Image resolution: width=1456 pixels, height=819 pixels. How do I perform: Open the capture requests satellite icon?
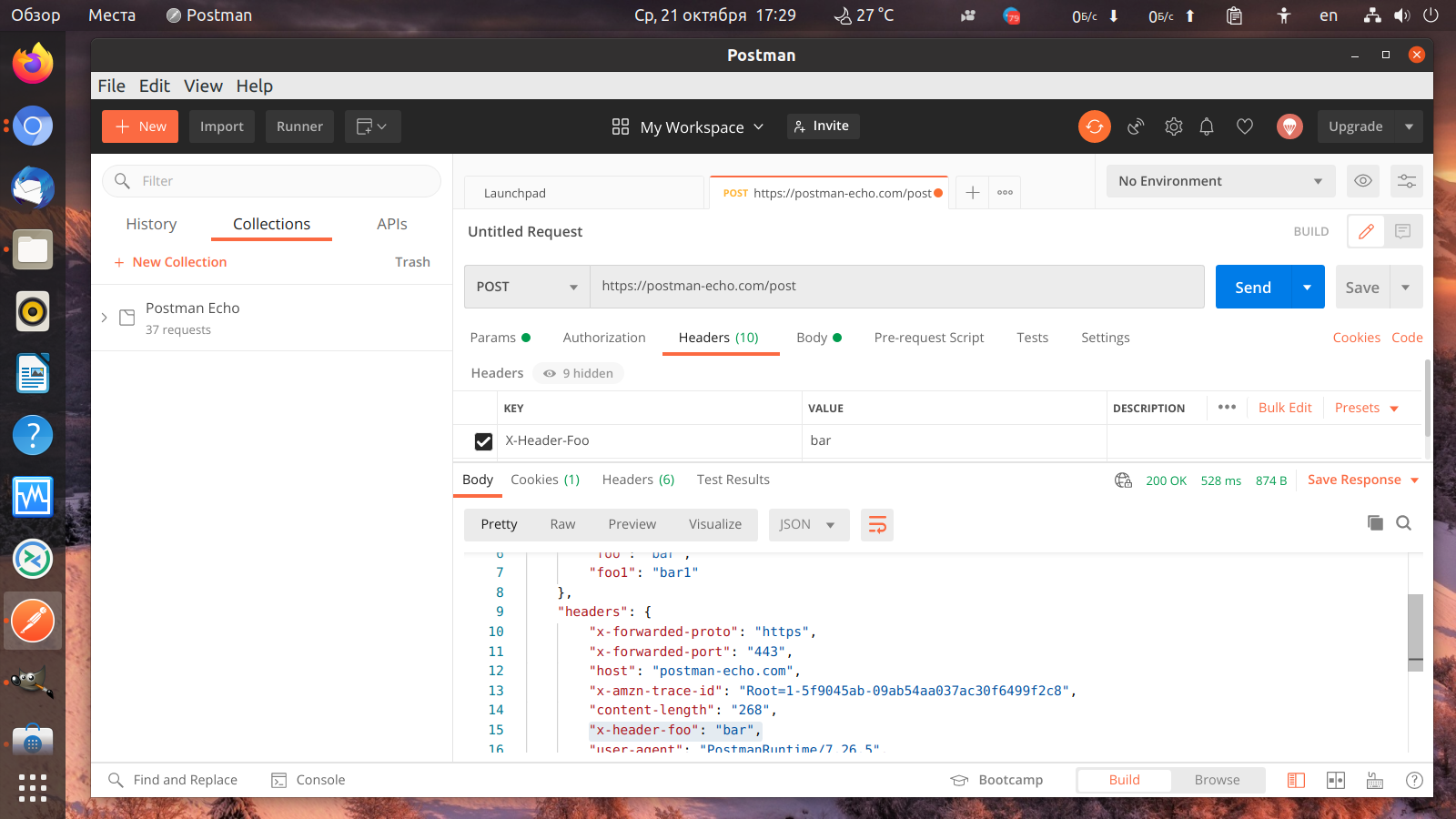pos(1136,126)
